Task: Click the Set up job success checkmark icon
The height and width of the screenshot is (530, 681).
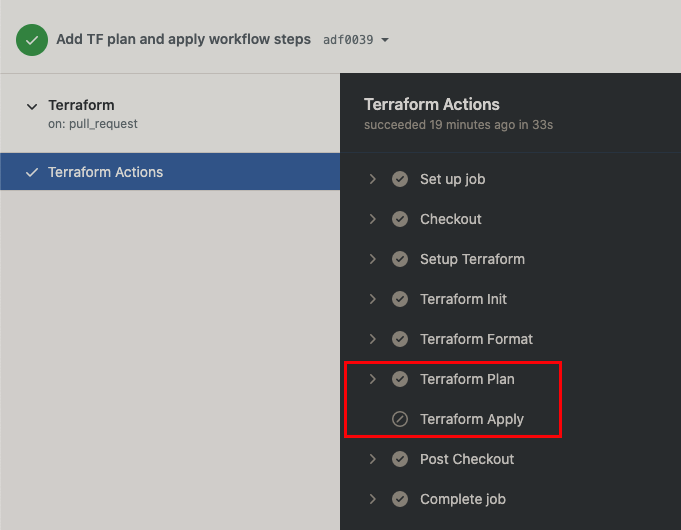Action: tap(400, 179)
